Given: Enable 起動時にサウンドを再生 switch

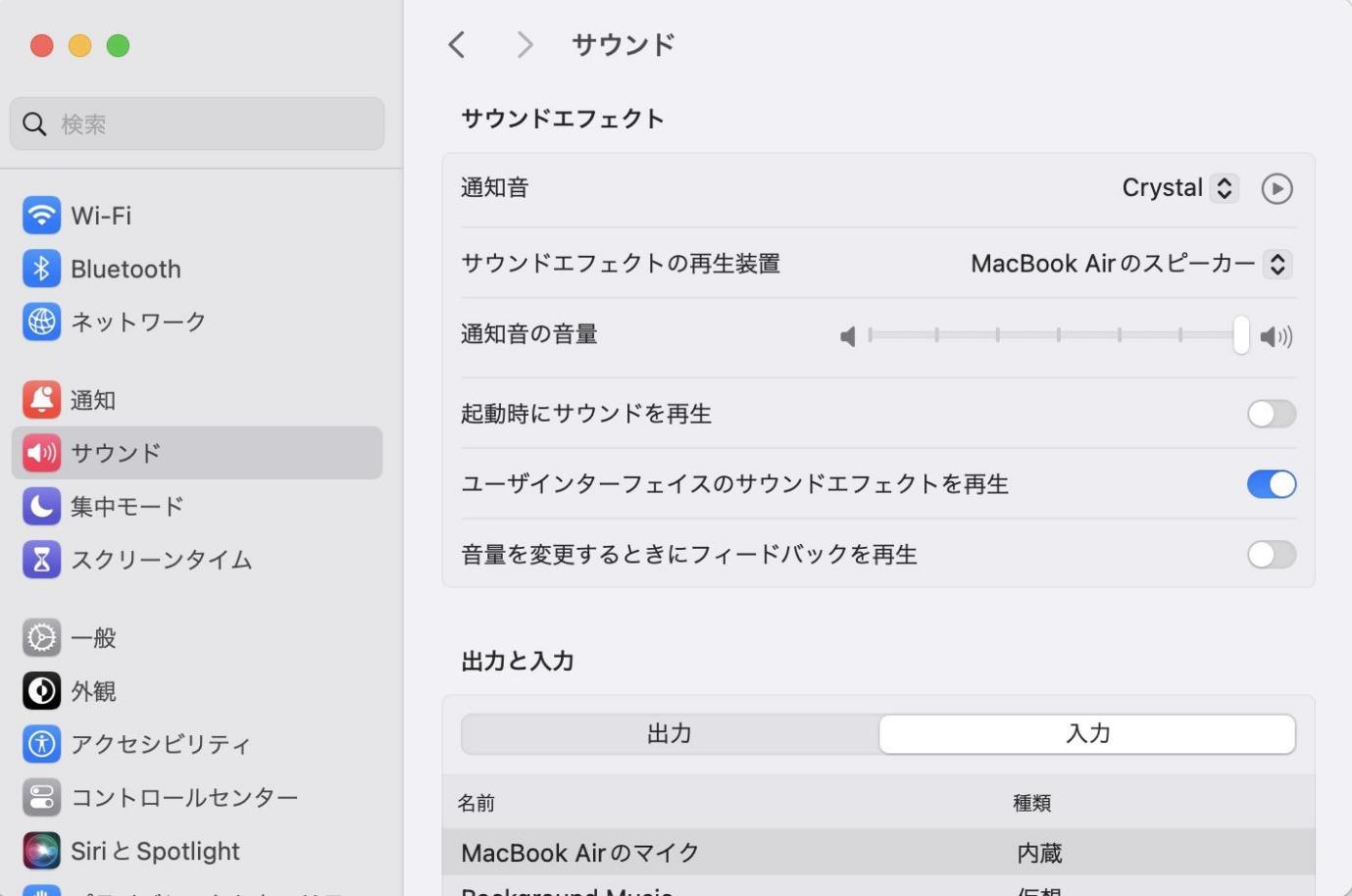Looking at the screenshot, I should (1272, 414).
